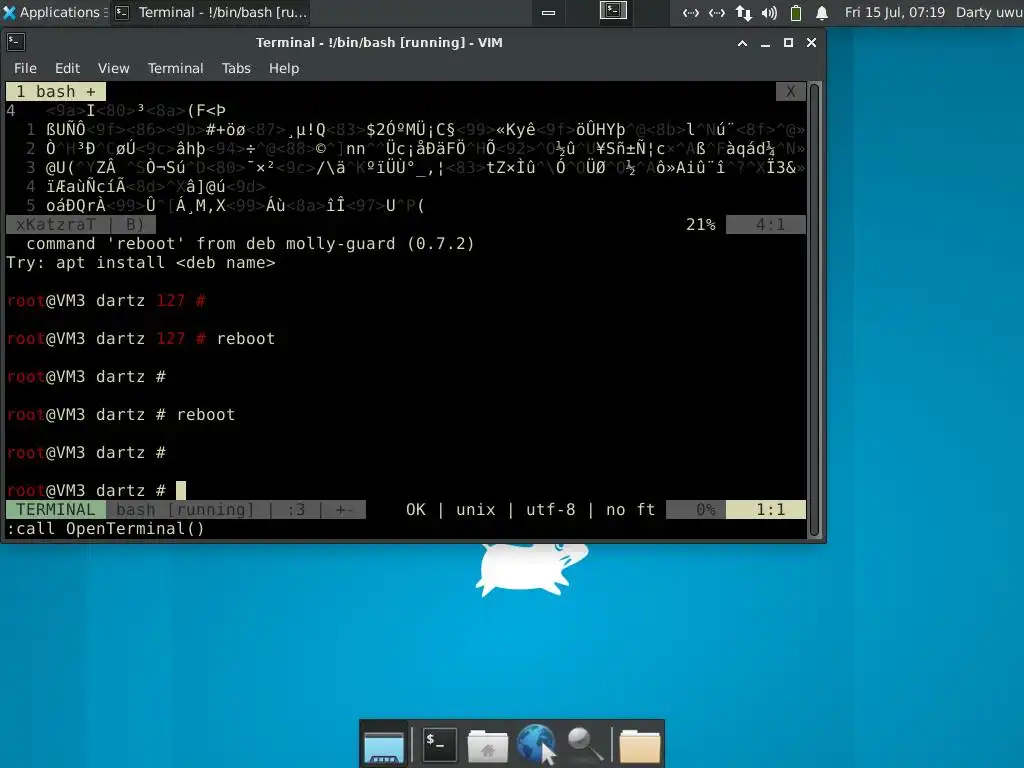This screenshot has height=768, width=1024.
Task: Open the Terminal menu
Action: pos(175,68)
